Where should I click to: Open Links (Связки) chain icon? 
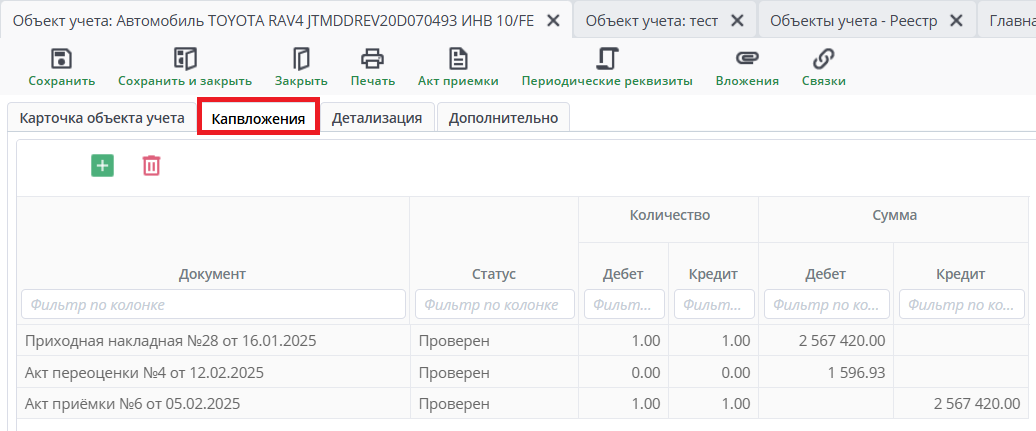[823, 59]
